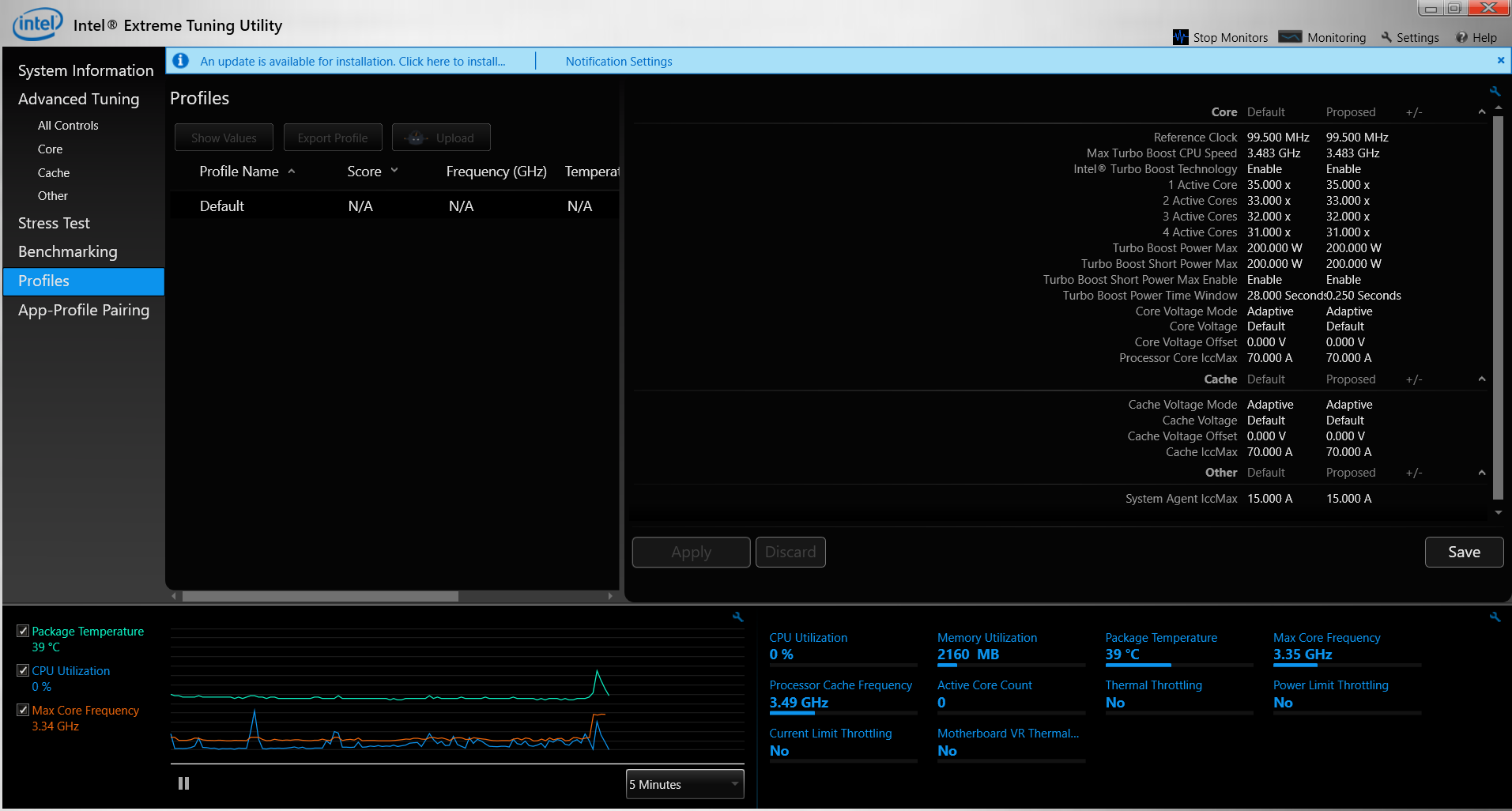Click Active Core Count 0 value

coord(941,703)
